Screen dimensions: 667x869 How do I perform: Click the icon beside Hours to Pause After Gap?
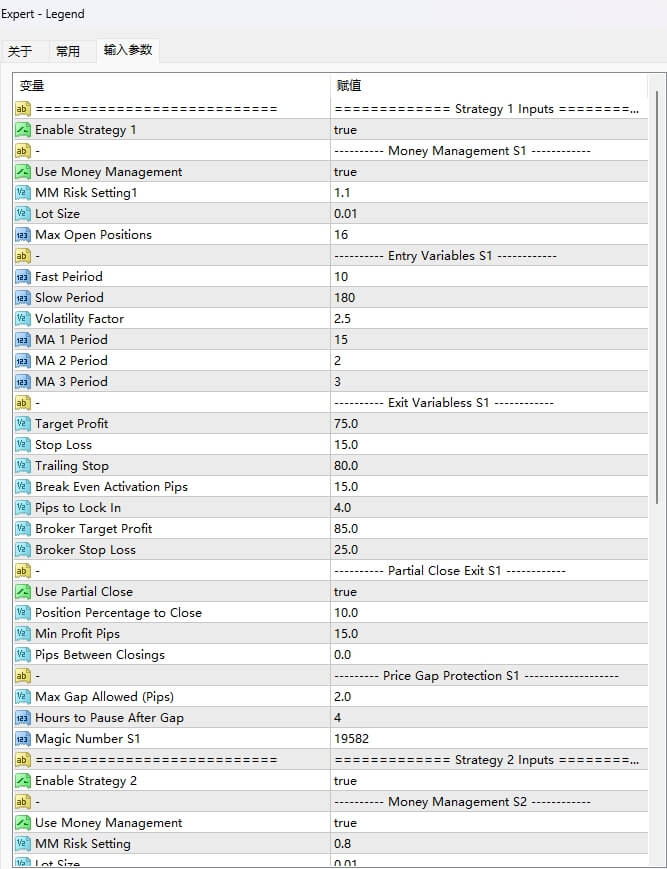coord(23,718)
